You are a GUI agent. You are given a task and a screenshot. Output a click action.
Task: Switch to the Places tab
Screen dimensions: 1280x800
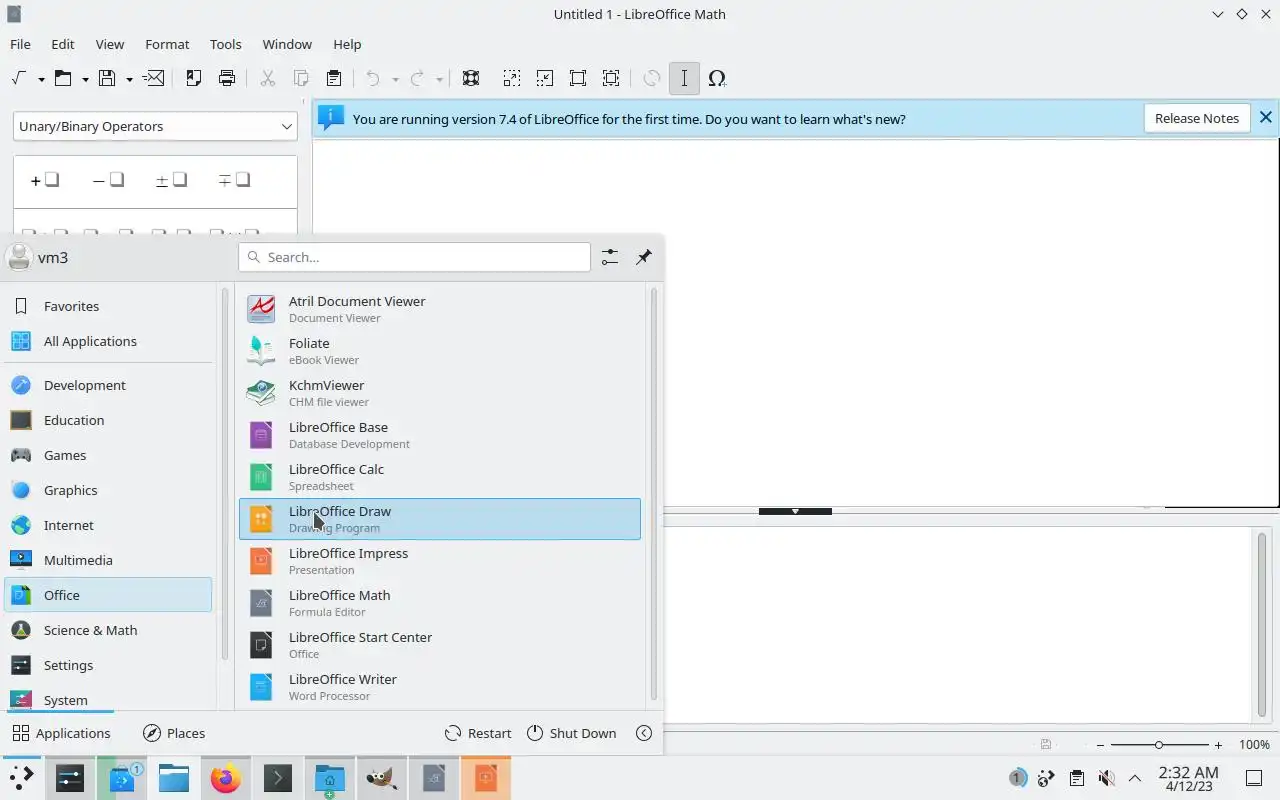pyautogui.click(x=174, y=733)
